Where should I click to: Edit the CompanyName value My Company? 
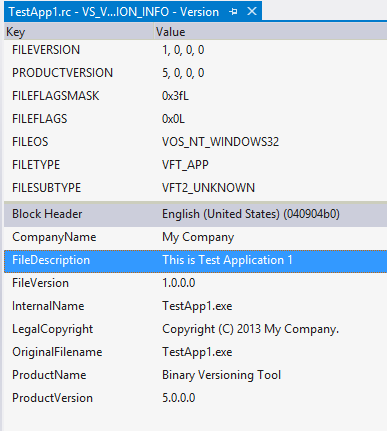pos(198,237)
